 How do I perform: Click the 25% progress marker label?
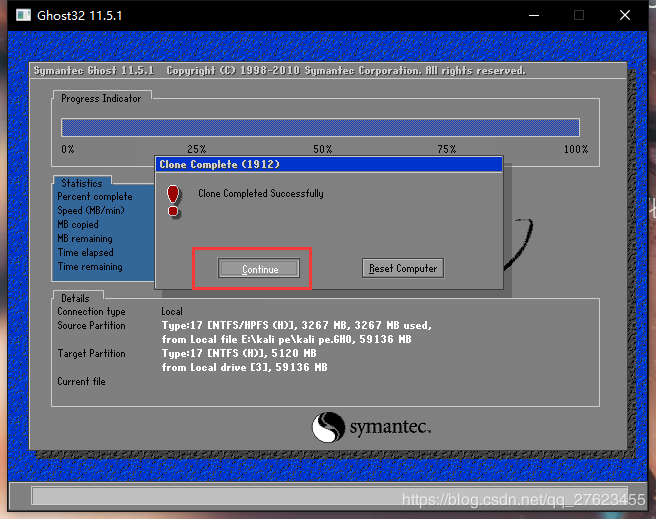click(x=197, y=149)
